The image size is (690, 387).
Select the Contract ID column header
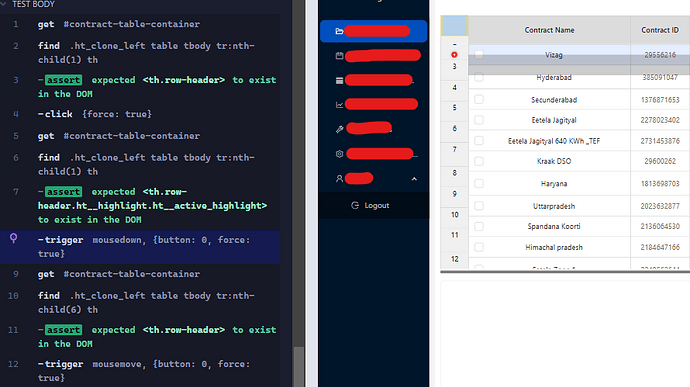coord(660,30)
